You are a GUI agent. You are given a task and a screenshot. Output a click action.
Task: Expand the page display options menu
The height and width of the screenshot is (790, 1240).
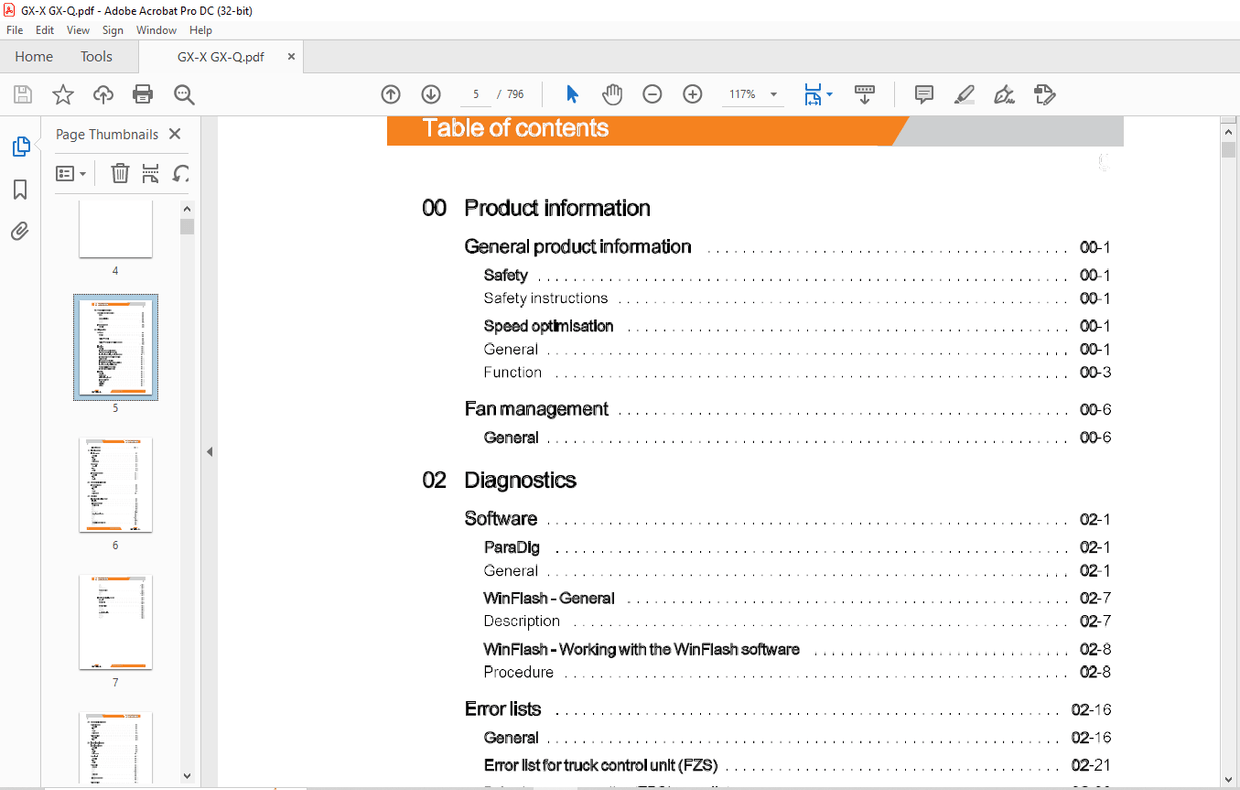pos(829,93)
